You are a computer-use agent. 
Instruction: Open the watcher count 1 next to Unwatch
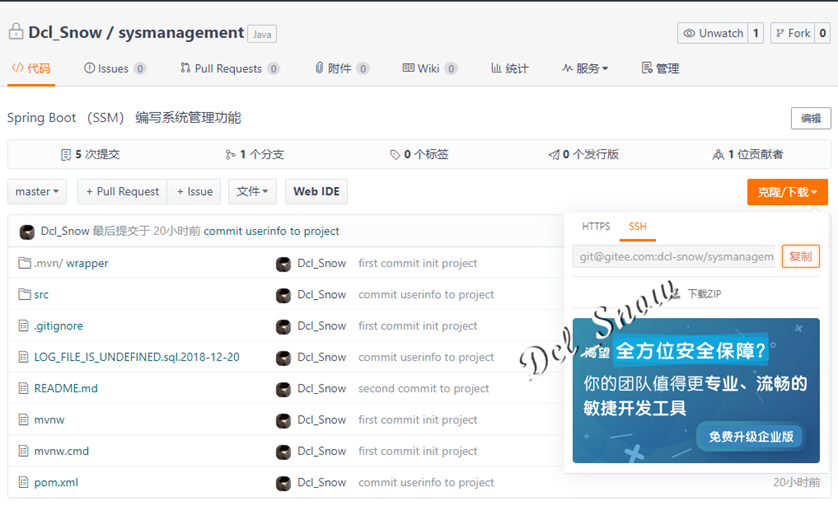756,33
